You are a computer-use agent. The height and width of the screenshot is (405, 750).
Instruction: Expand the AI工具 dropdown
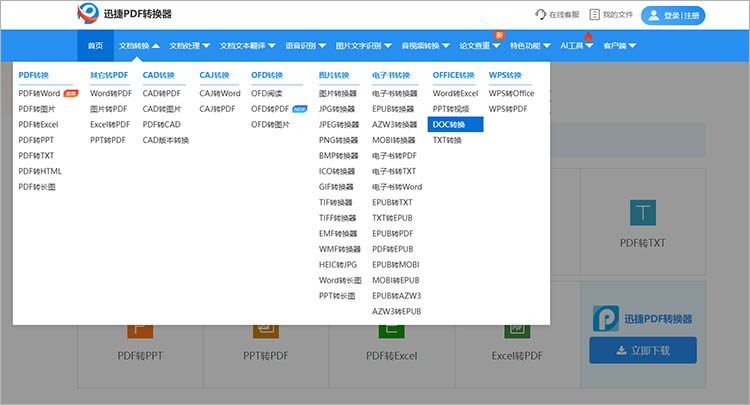[577, 45]
